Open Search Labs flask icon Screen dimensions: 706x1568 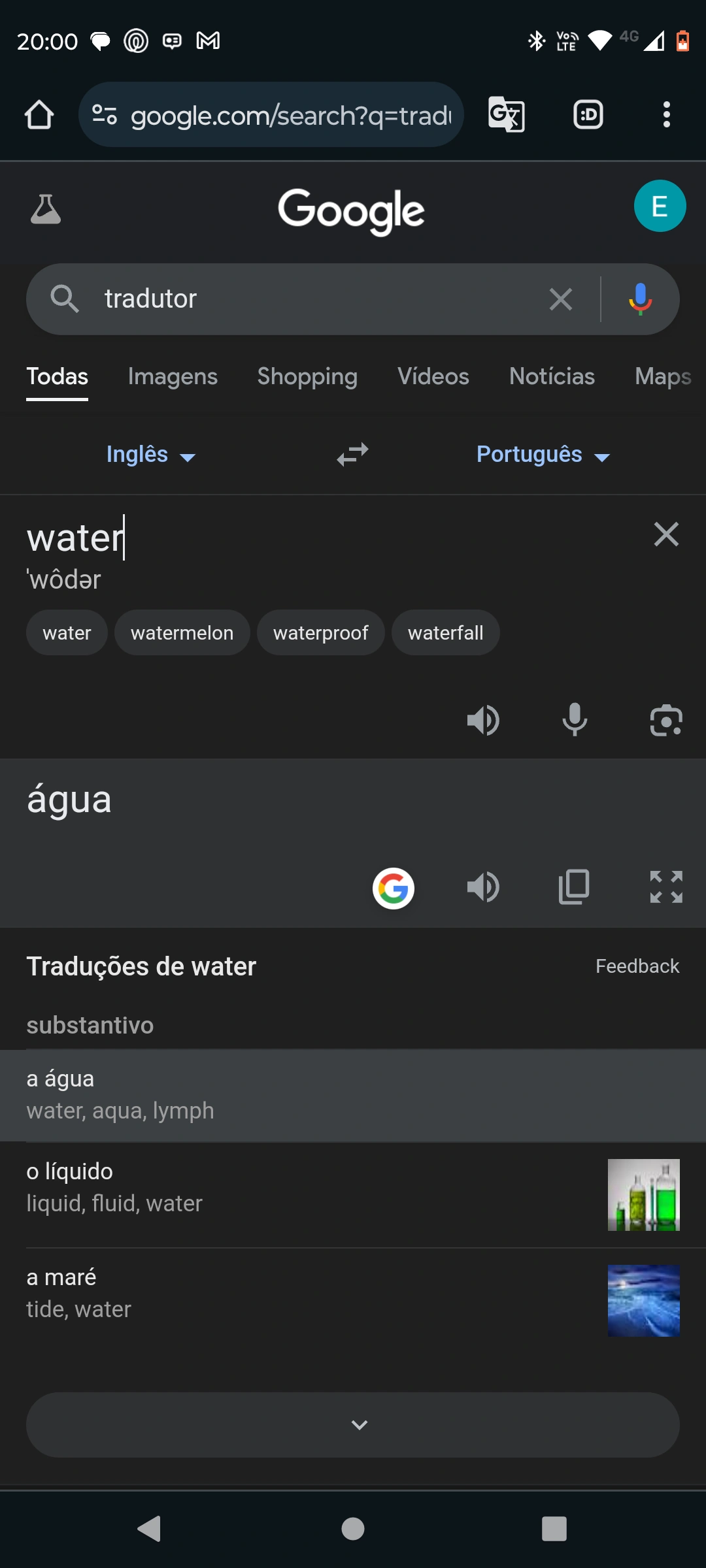click(46, 209)
